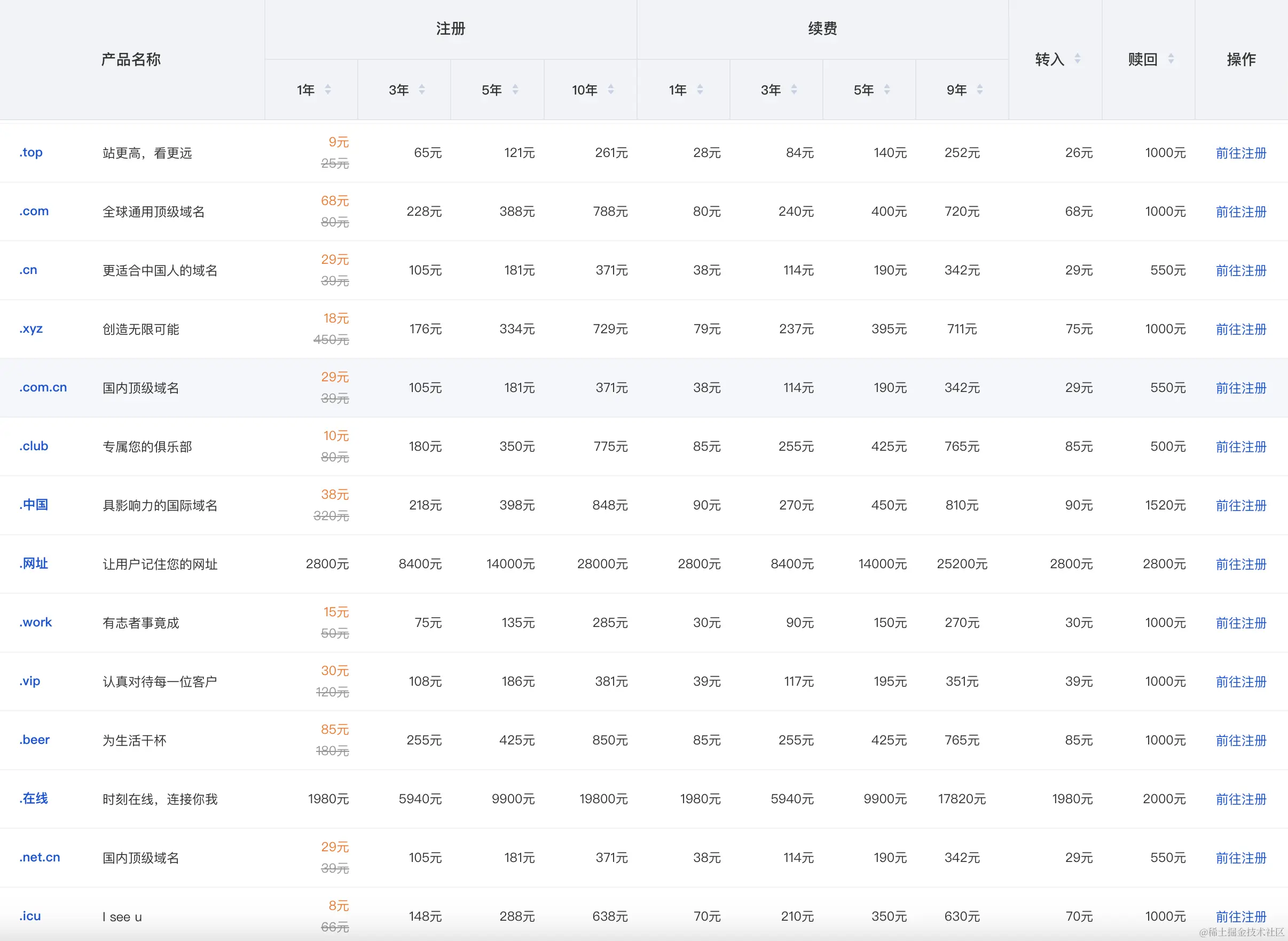Click 前往注册 in the .beer row
Screen dimensions: 1288x941
click(x=1240, y=740)
